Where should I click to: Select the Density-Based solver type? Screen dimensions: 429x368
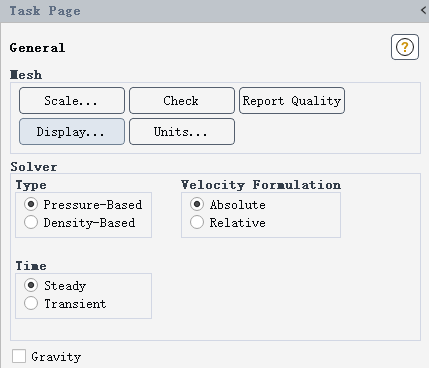tap(31, 222)
